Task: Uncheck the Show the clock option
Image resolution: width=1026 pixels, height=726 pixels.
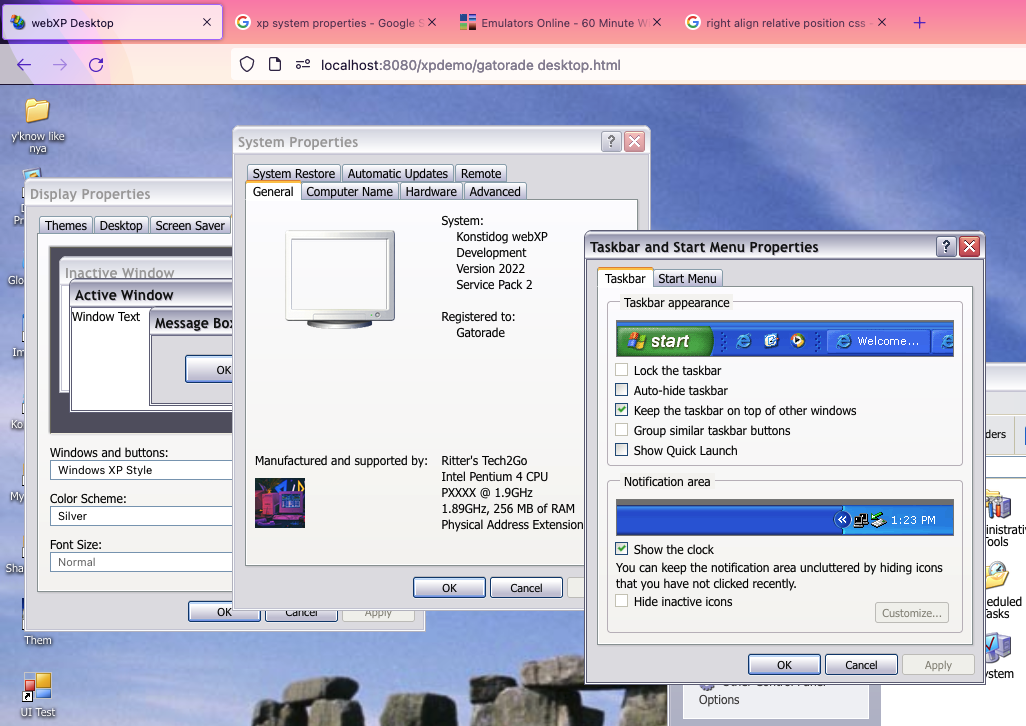Action: (622, 549)
